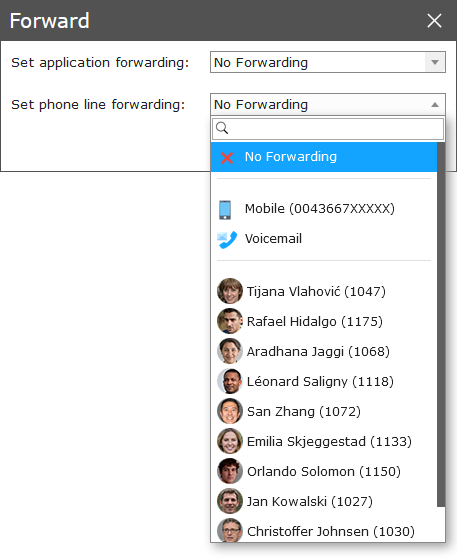The width and height of the screenshot is (457, 558).
Task: Select Orlando Solomon (1150)
Action: [324, 471]
